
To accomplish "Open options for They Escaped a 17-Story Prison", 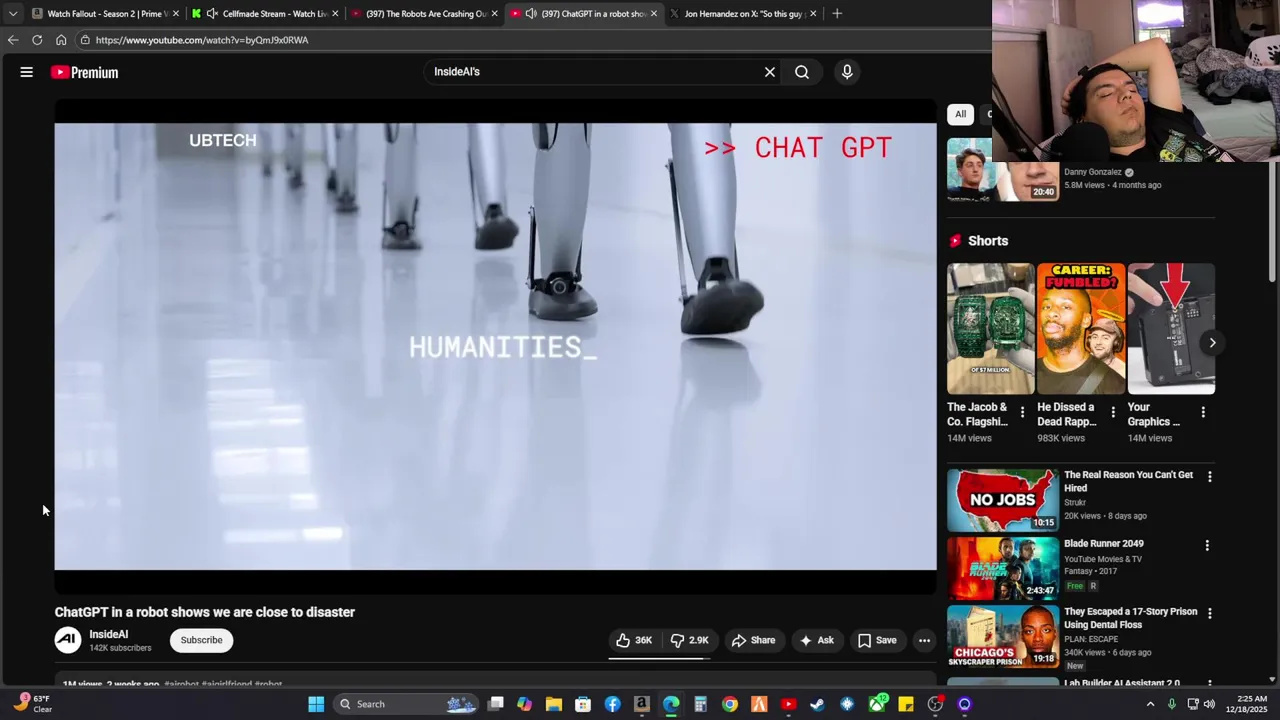I will coord(1209,613).
